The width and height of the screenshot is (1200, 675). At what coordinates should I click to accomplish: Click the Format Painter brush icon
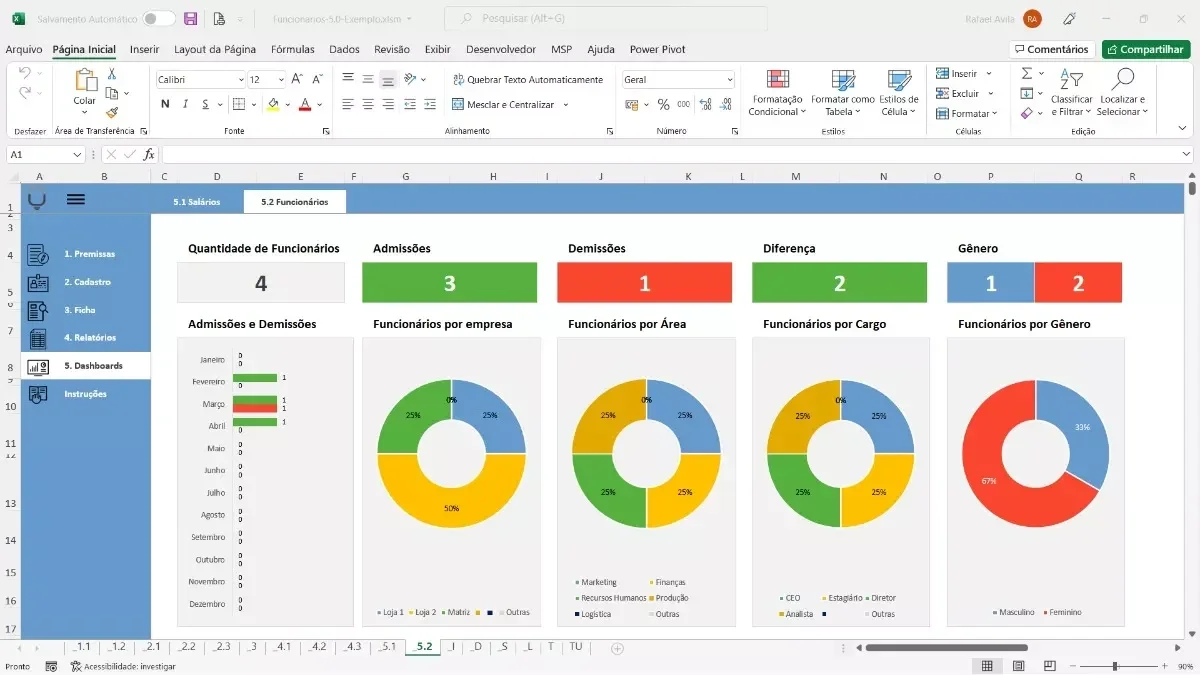pos(112,113)
